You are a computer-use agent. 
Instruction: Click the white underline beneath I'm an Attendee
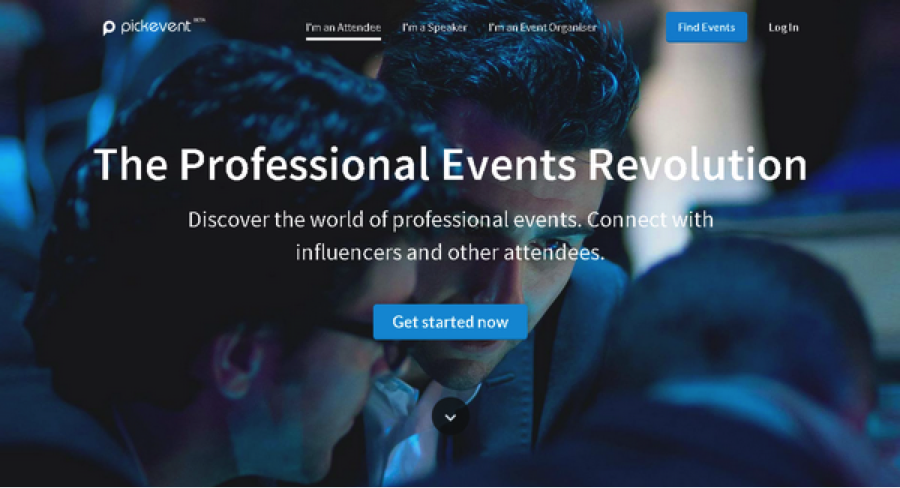coord(343,38)
